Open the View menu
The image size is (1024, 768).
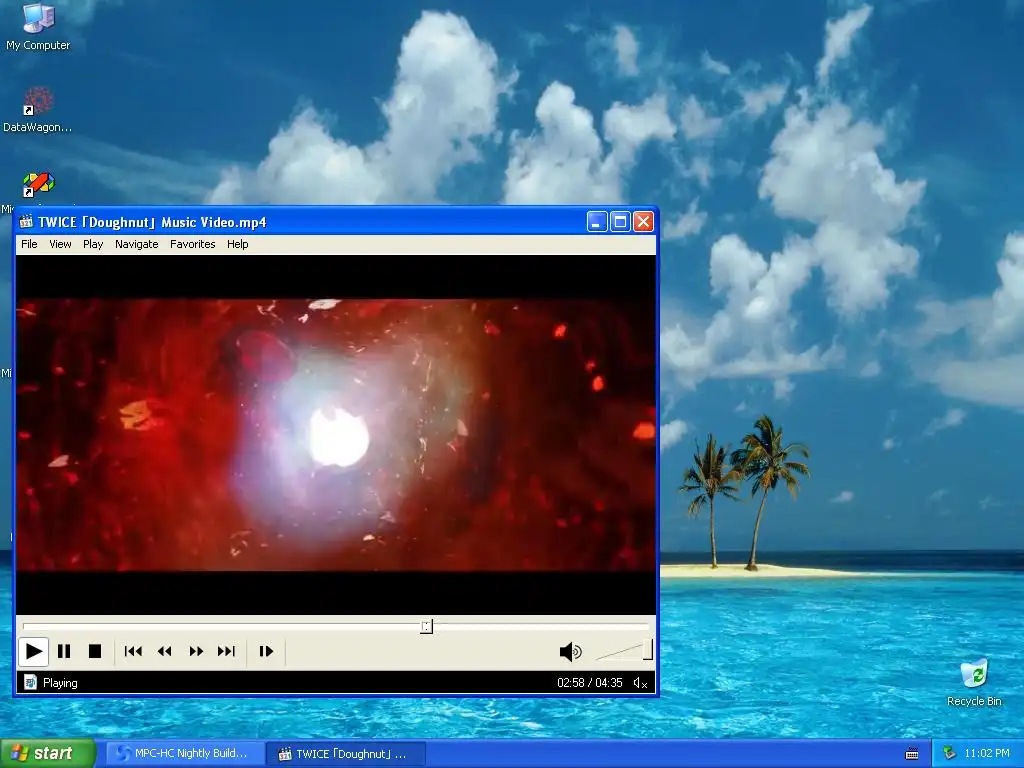tap(60, 244)
